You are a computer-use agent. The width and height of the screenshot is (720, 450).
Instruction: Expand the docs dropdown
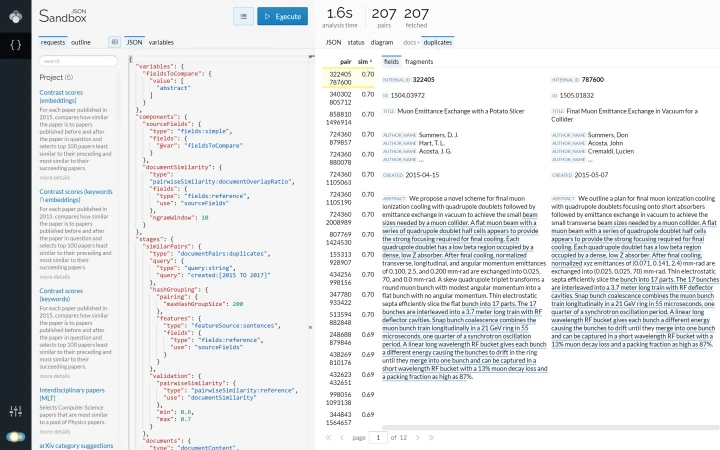(411, 42)
